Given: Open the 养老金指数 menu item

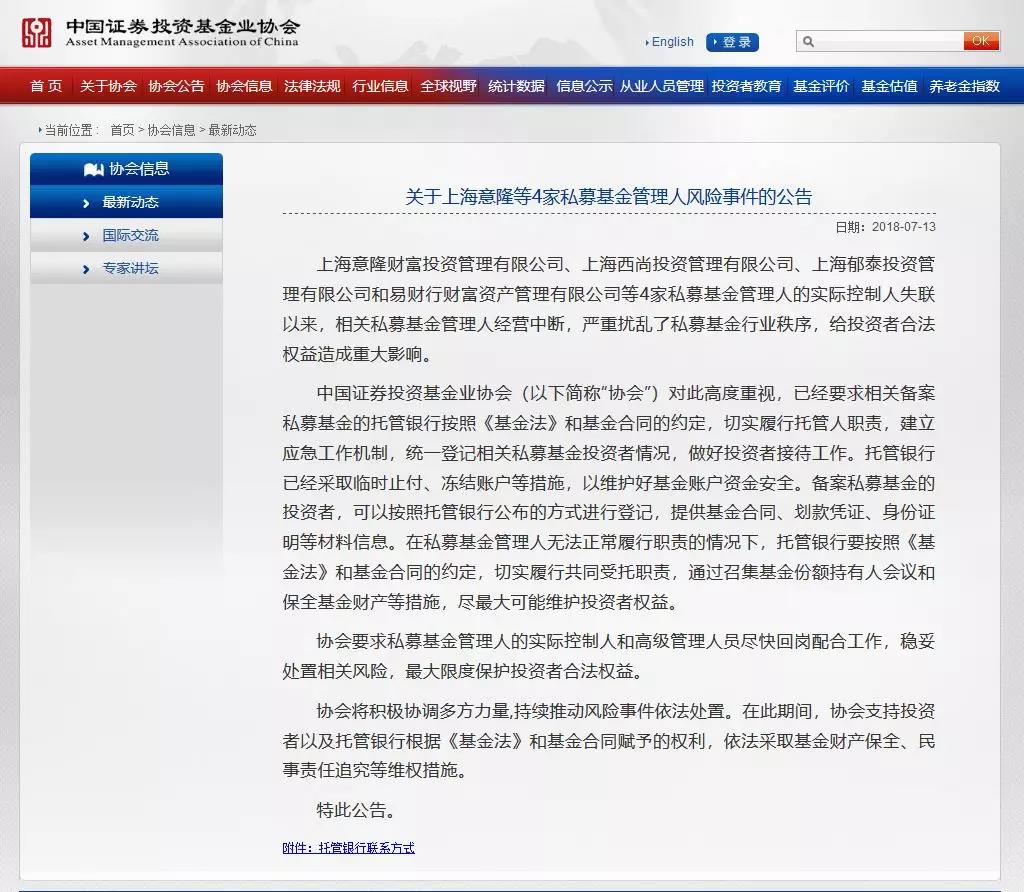Looking at the screenshot, I should [x=964, y=86].
